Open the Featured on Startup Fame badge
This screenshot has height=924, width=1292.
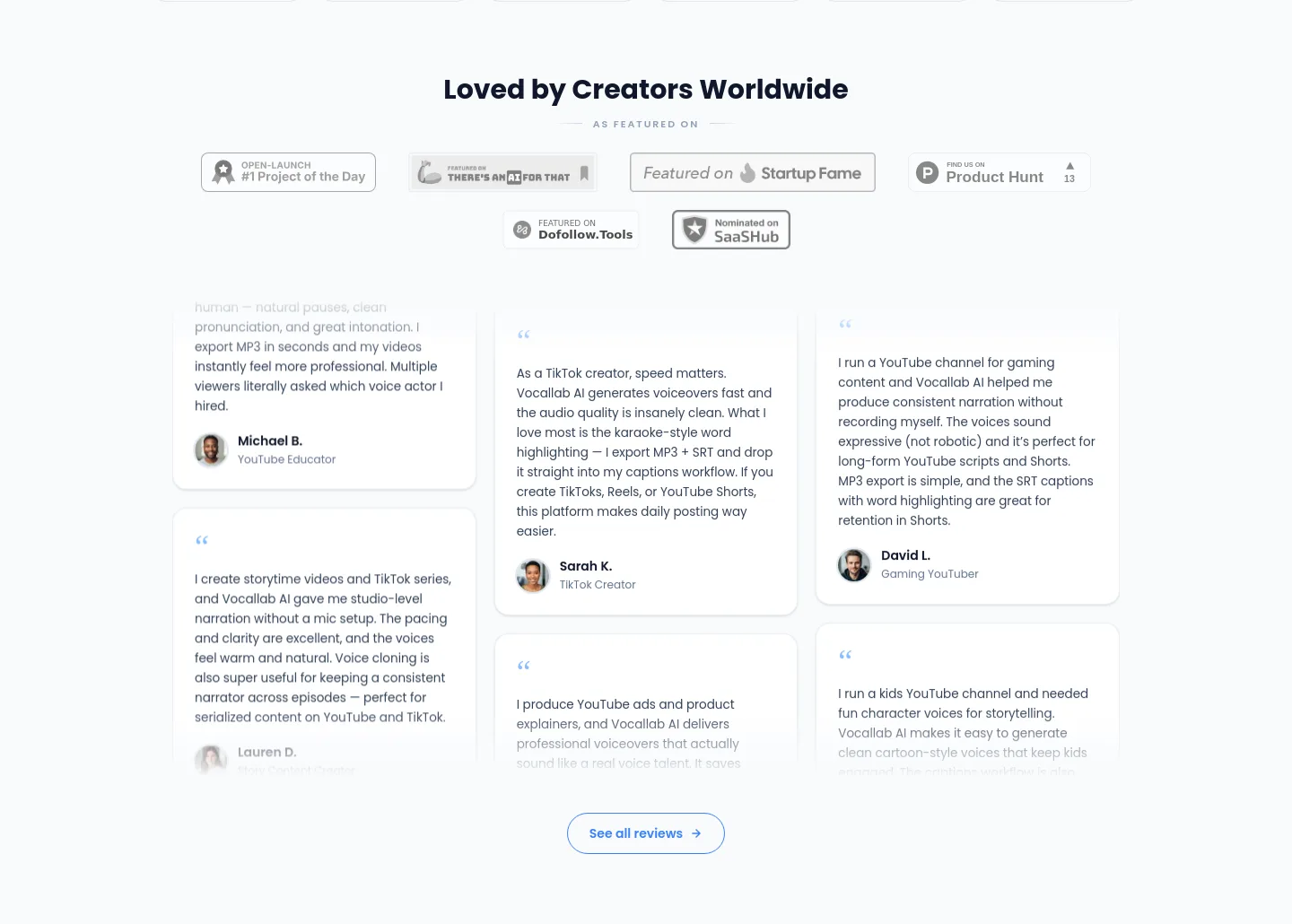coord(753,172)
